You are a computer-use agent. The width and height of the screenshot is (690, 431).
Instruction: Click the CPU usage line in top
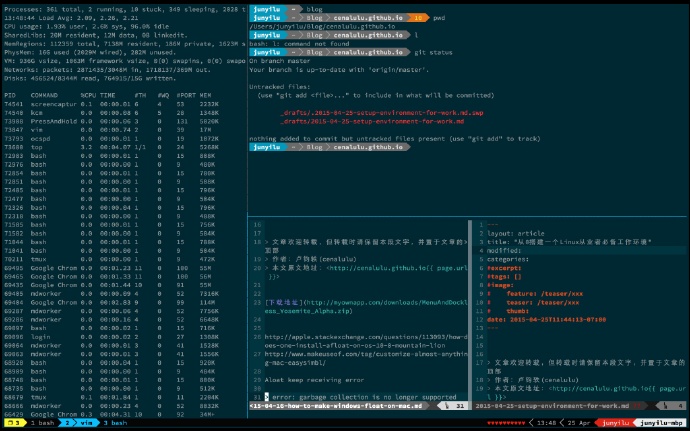pos(86,27)
